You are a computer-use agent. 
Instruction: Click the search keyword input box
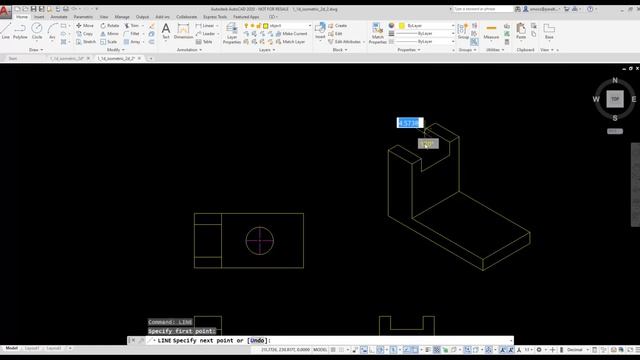(482, 9)
